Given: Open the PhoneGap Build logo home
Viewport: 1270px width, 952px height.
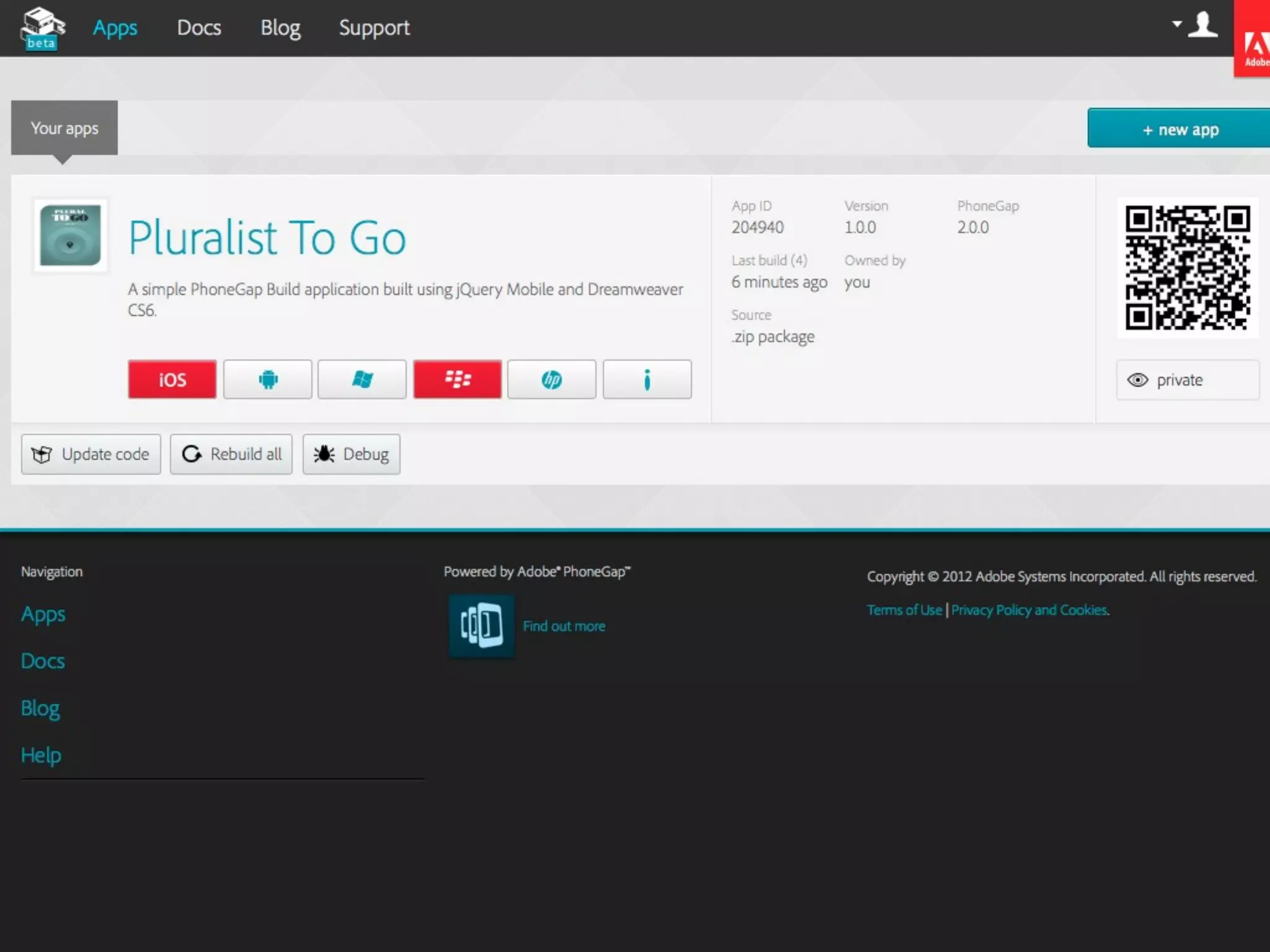Looking at the screenshot, I should [x=42, y=28].
